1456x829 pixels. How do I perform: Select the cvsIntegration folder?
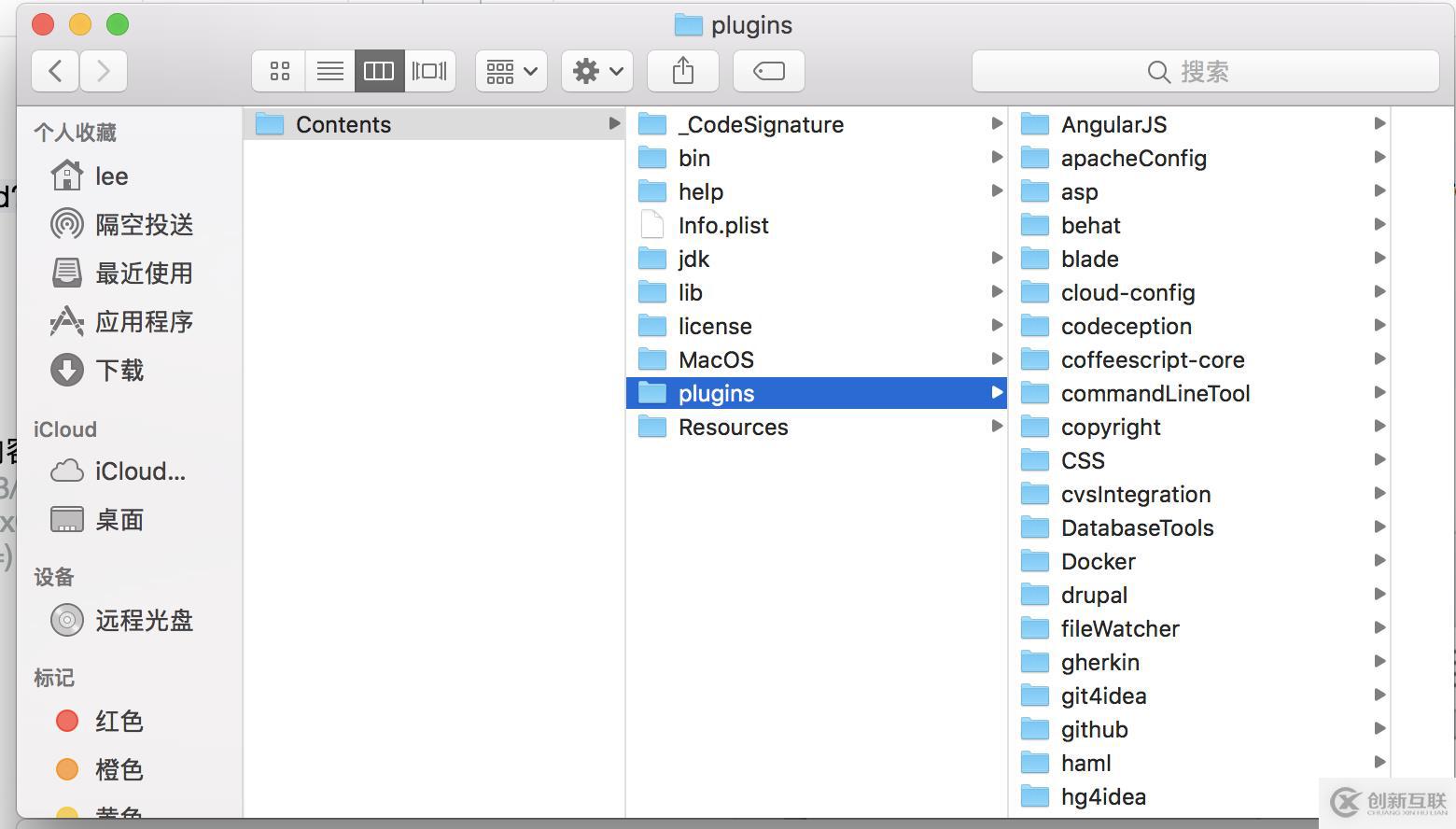coord(1200,494)
